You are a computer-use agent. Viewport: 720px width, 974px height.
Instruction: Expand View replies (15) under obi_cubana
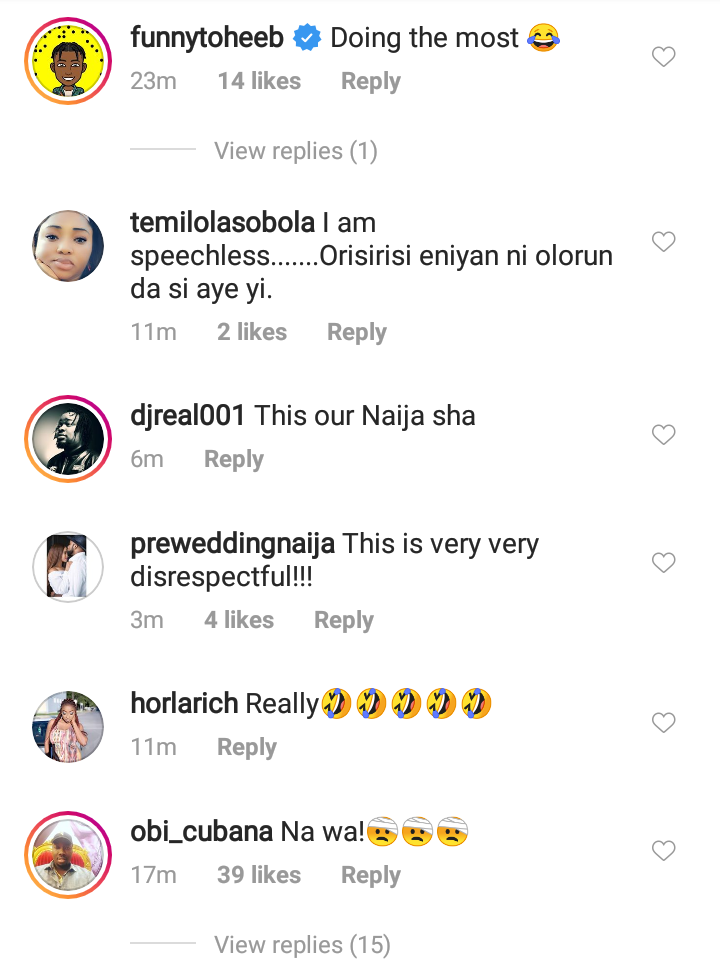pyautogui.click(x=301, y=944)
